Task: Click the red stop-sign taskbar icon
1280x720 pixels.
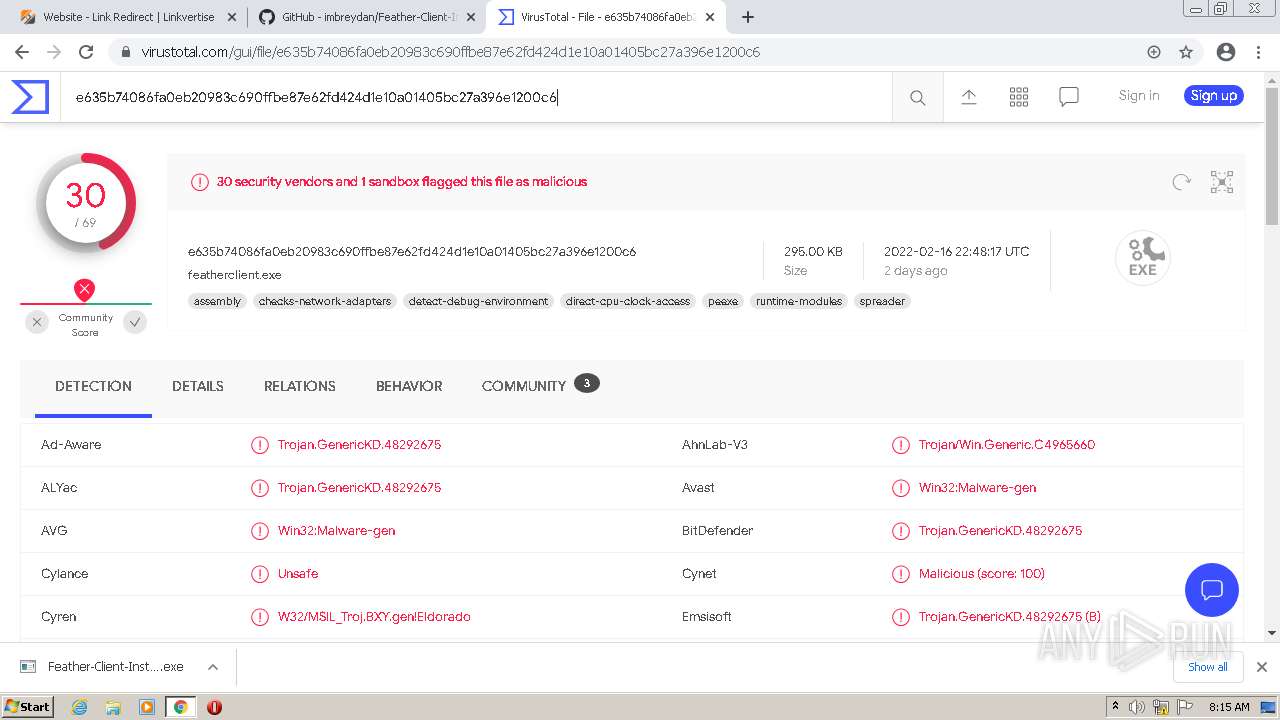Action: click(x=214, y=707)
